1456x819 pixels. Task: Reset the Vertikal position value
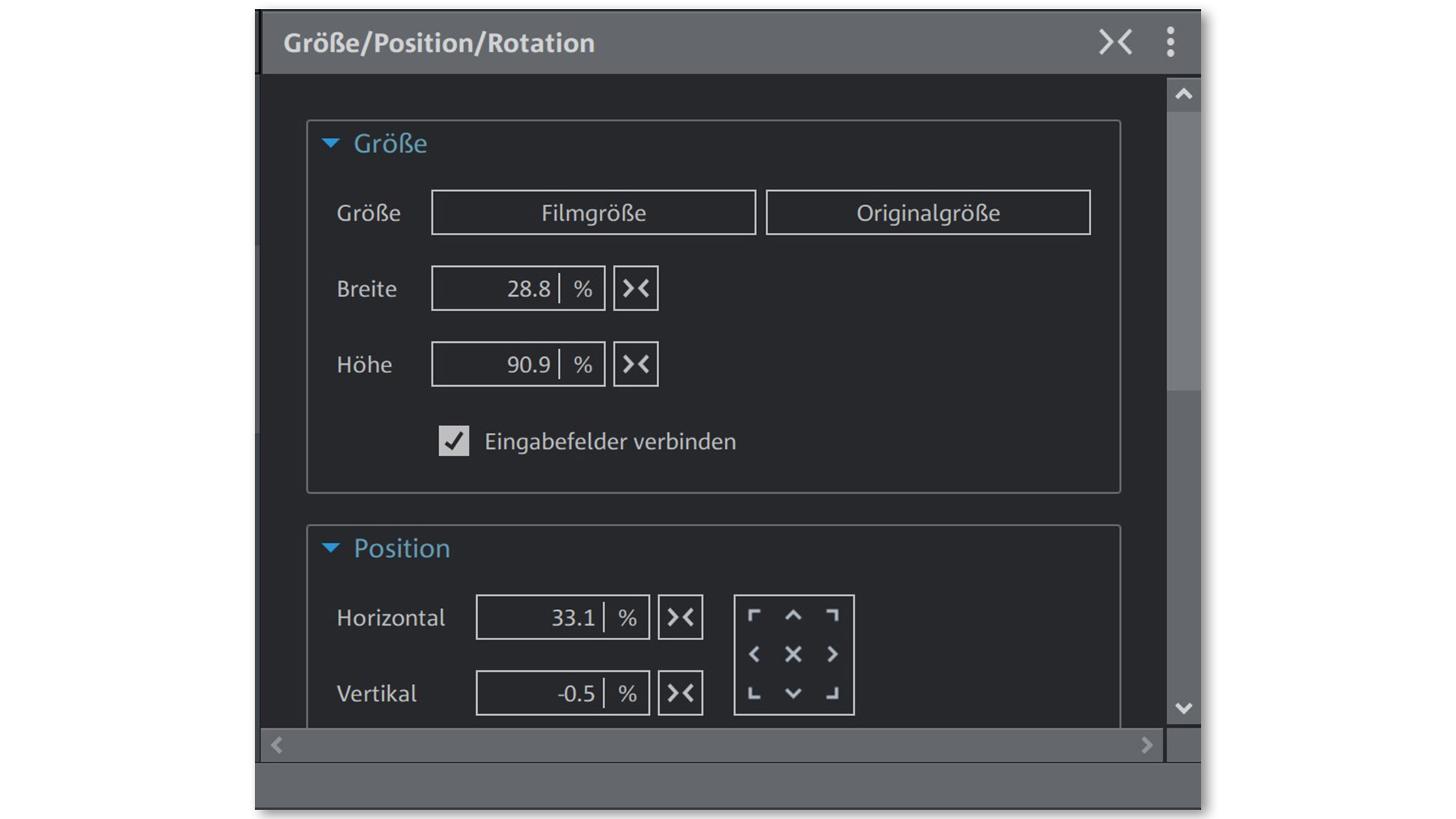coord(680,693)
